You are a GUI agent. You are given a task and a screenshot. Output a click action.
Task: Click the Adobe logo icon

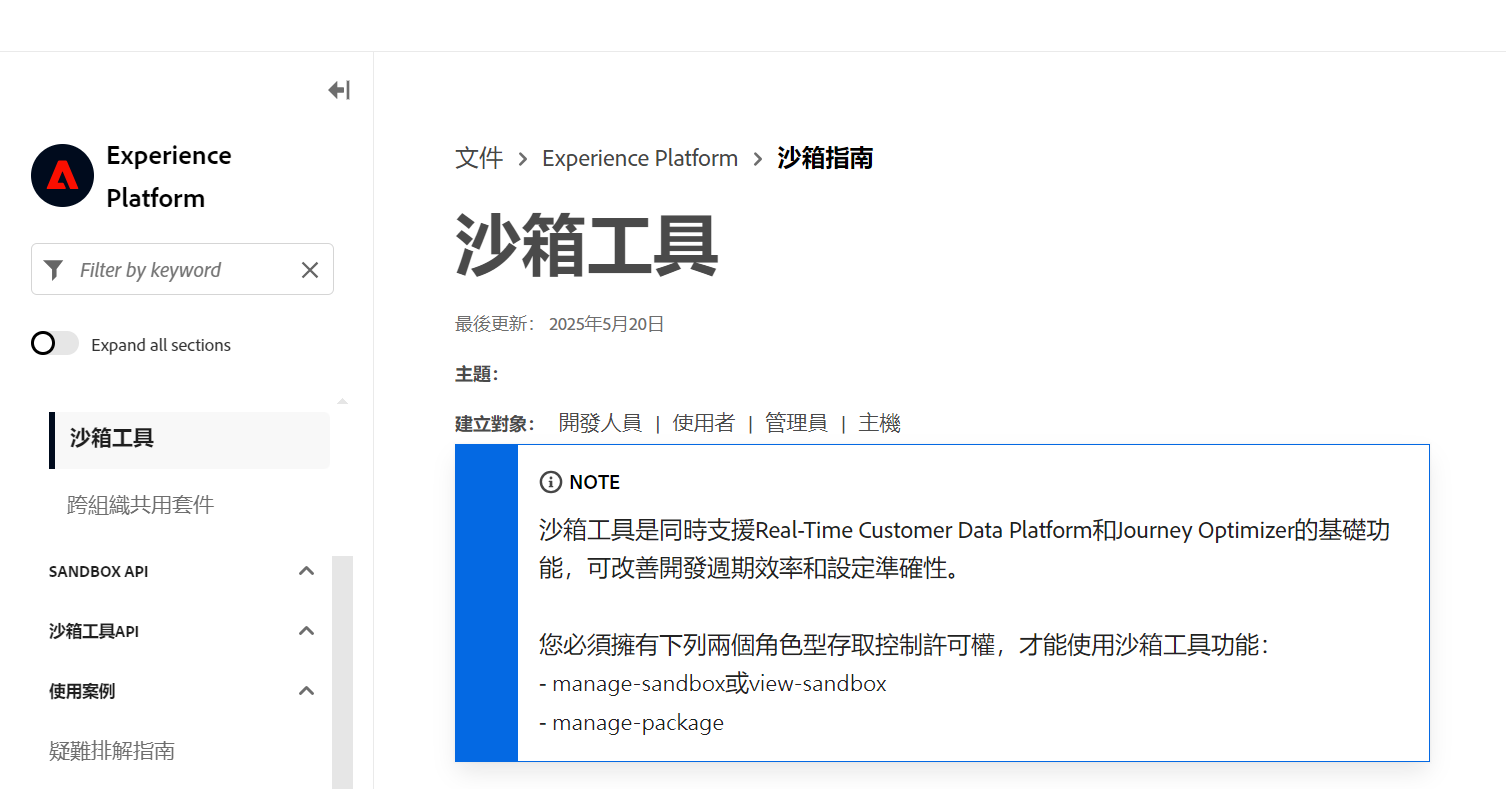click(x=63, y=176)
